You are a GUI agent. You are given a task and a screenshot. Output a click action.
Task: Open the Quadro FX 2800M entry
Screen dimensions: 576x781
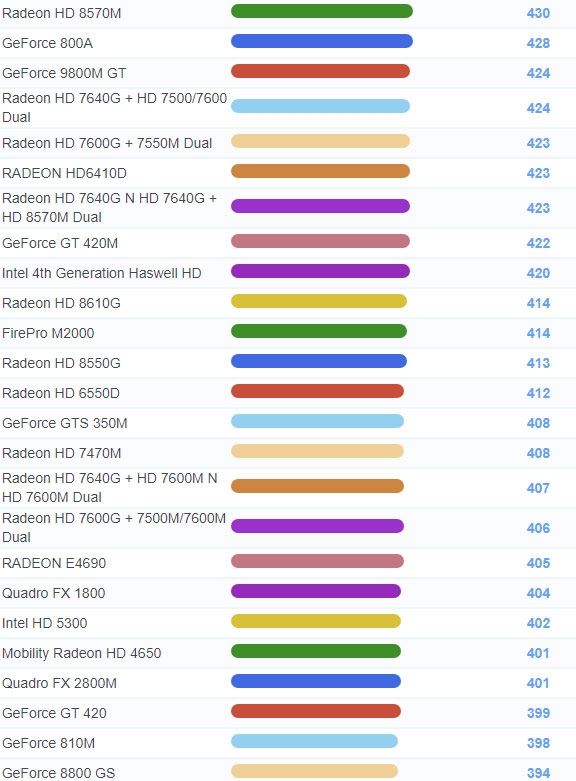click(x=59, y=683)
